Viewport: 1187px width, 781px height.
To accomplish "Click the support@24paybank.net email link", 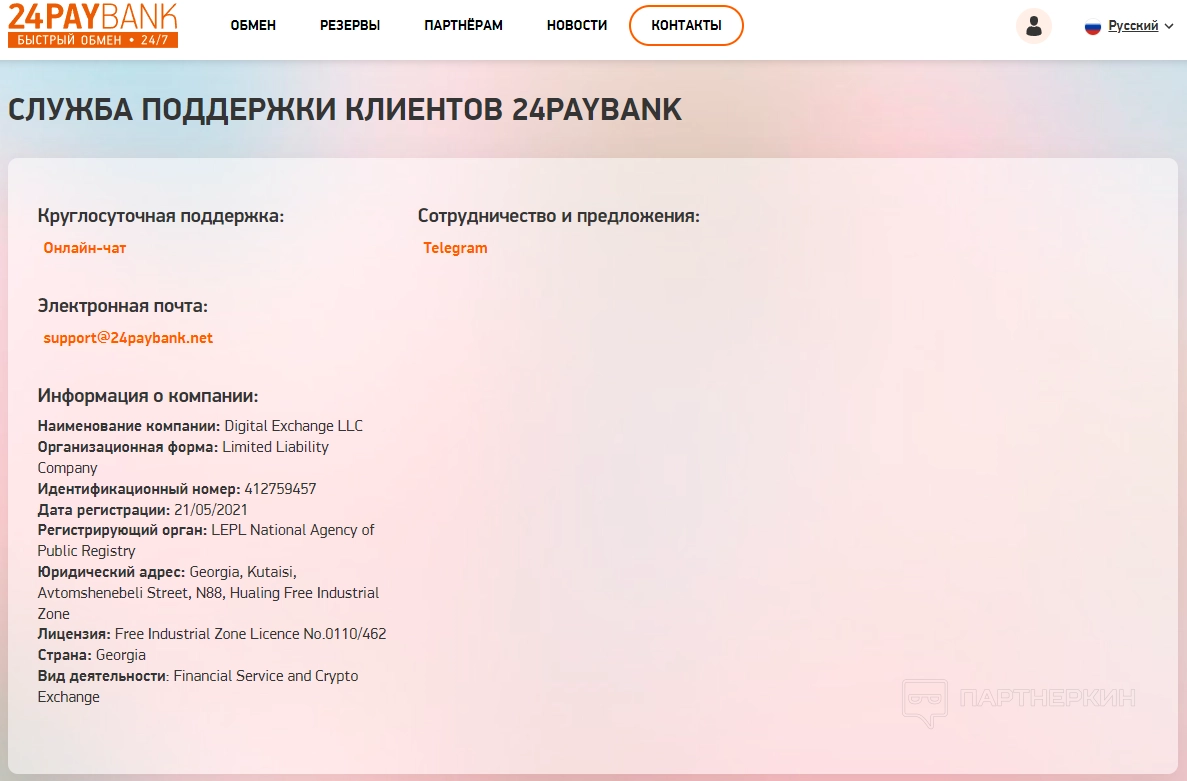I will click(x=128, y=338).
